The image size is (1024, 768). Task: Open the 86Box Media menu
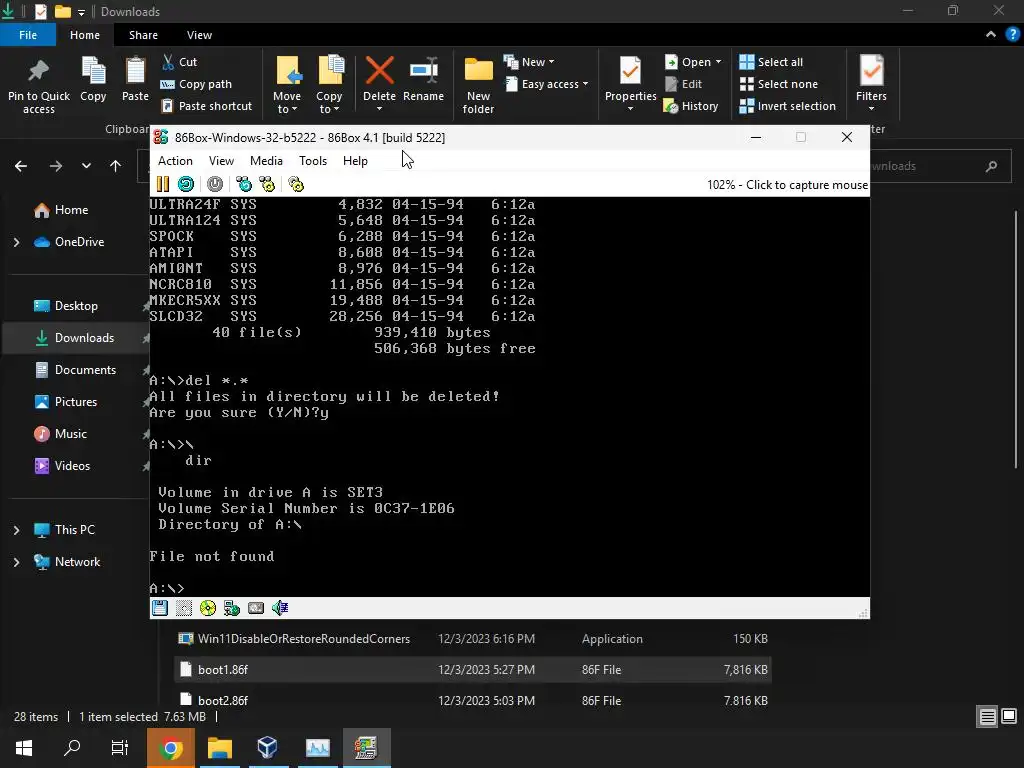[x=266, y=161]
